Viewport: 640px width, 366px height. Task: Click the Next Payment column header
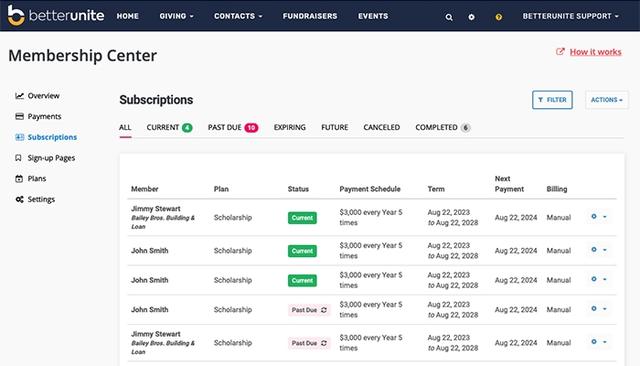(x=509, y=184)
